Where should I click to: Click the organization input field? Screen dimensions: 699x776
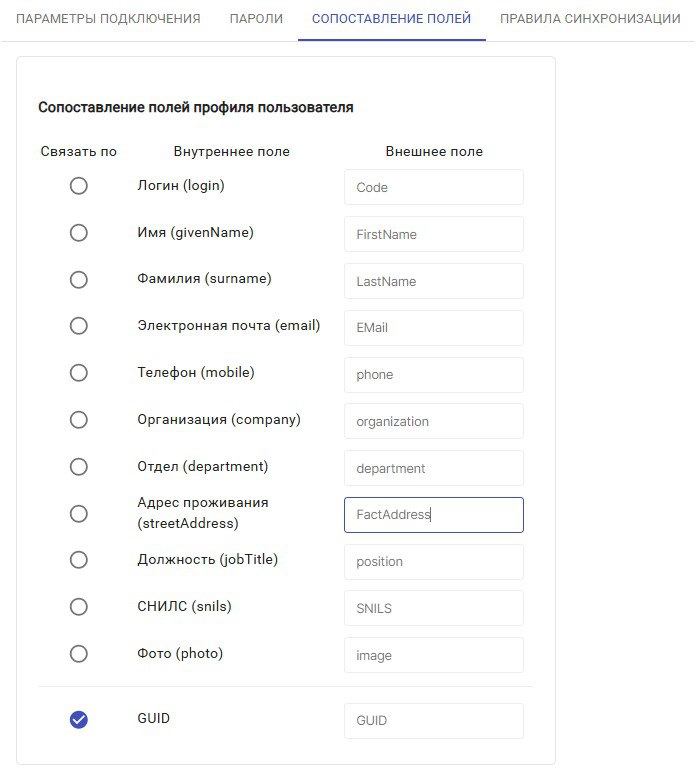click(x=434, y=421)
